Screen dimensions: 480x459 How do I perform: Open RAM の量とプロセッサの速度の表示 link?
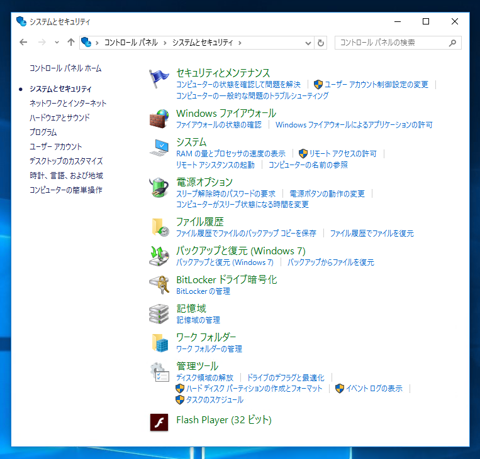pyautogui.click(x=231, y=153)
